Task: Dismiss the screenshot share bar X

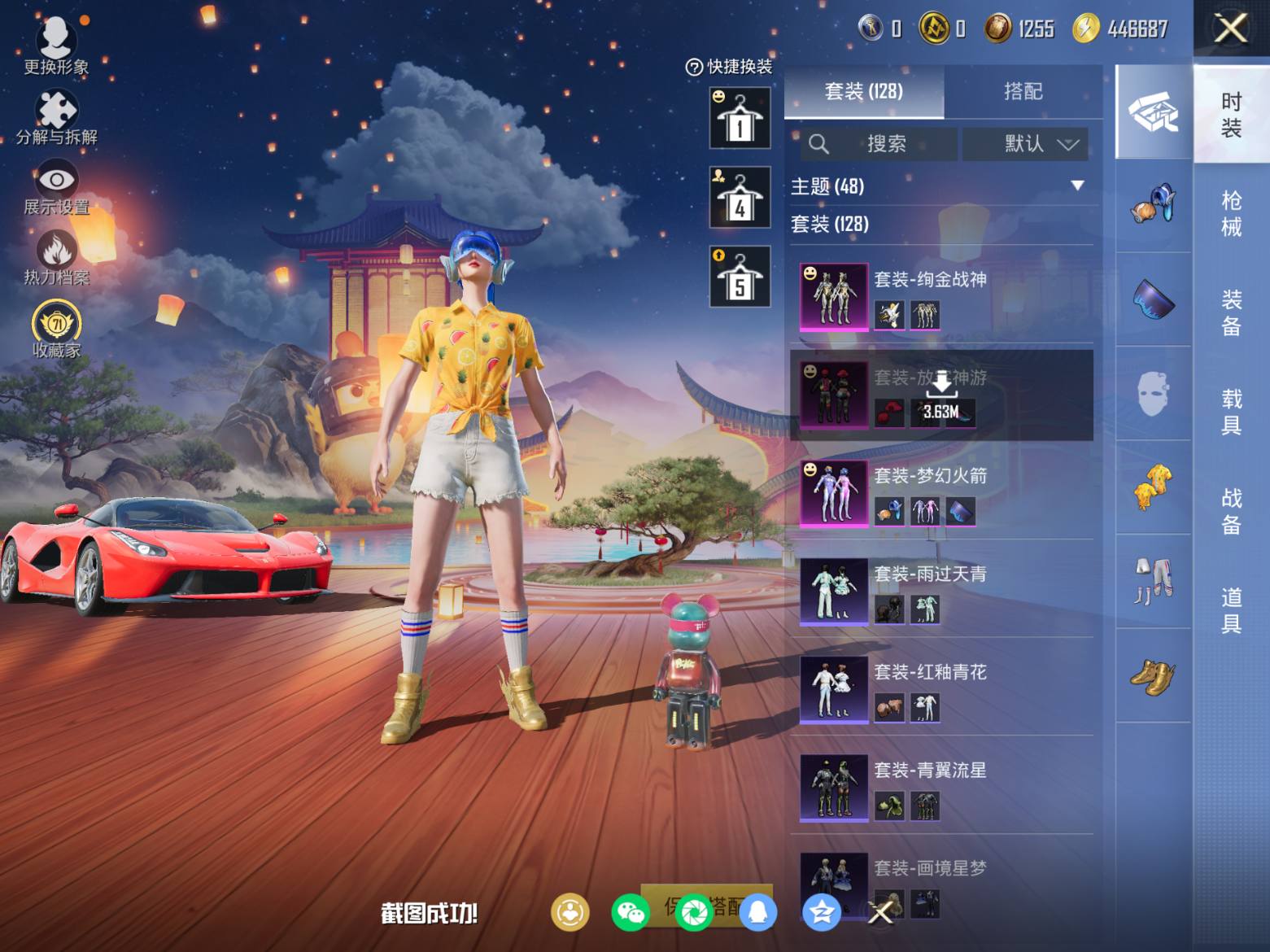Action: [881, 913]
